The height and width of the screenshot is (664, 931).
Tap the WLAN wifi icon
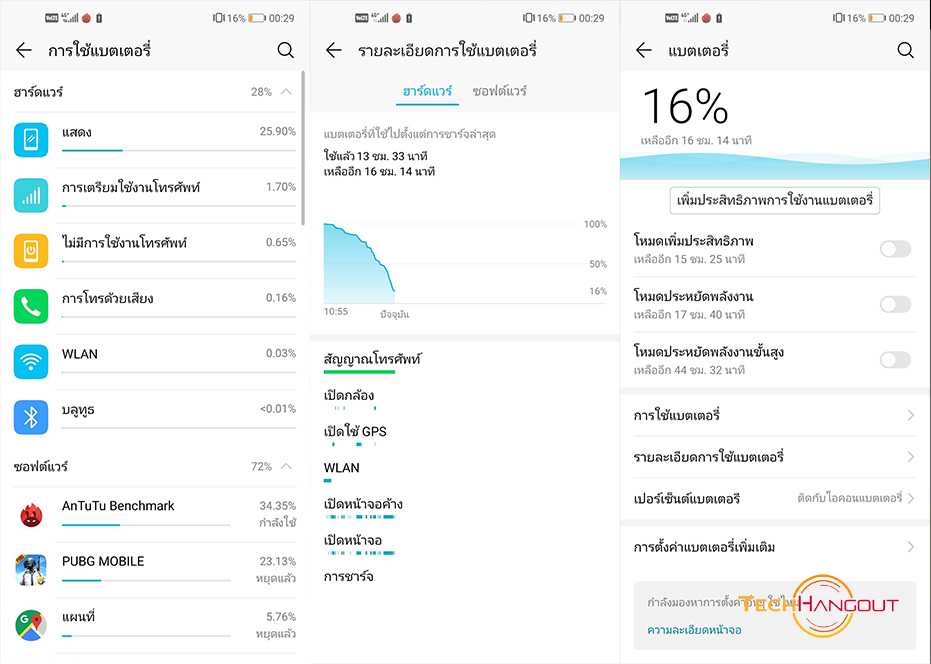(31, 361)
